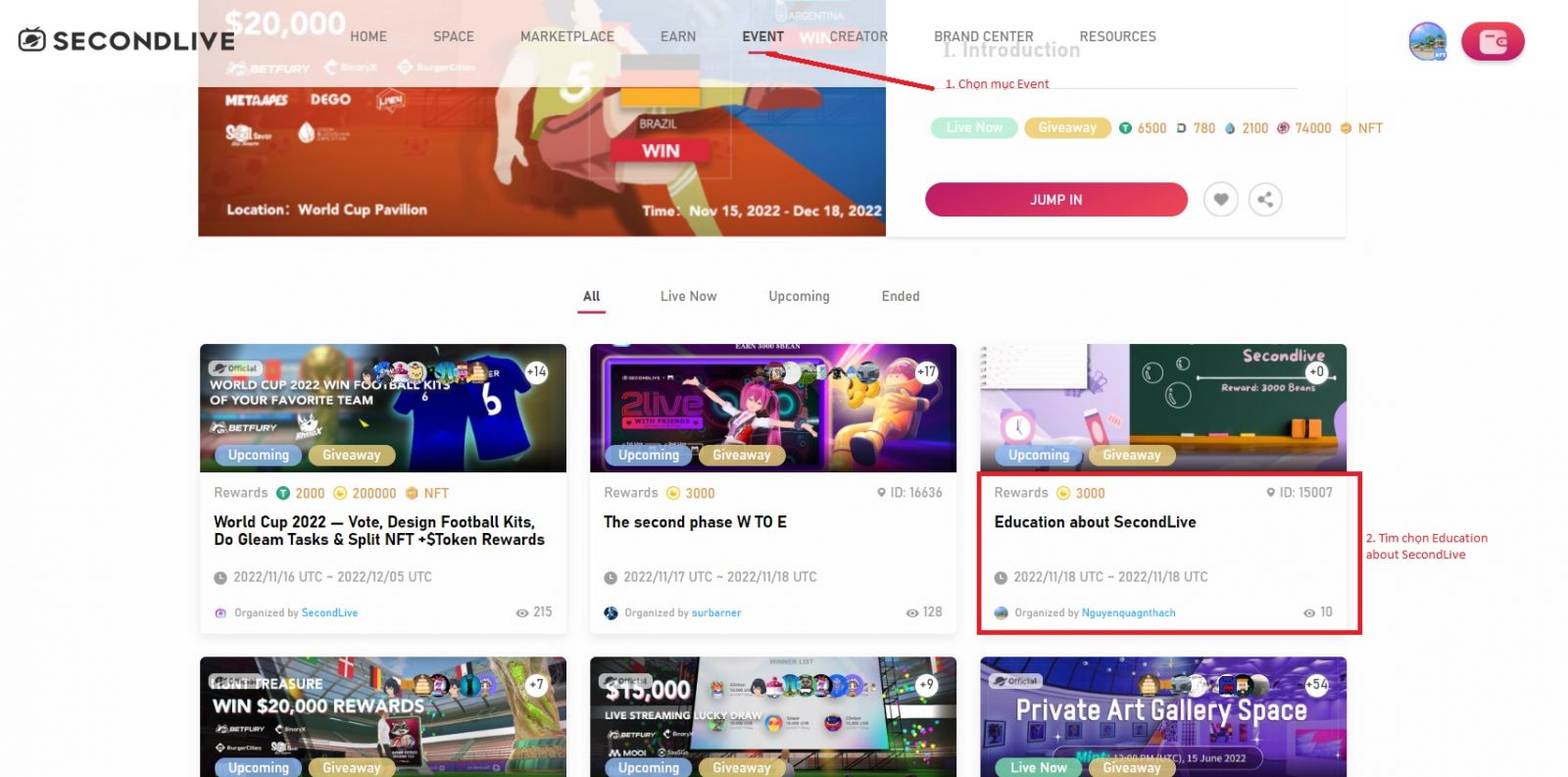This screenshot has height=777, width=1568.
Task: Click the ID: 15007 location pin
Action: click(1271, 493)
